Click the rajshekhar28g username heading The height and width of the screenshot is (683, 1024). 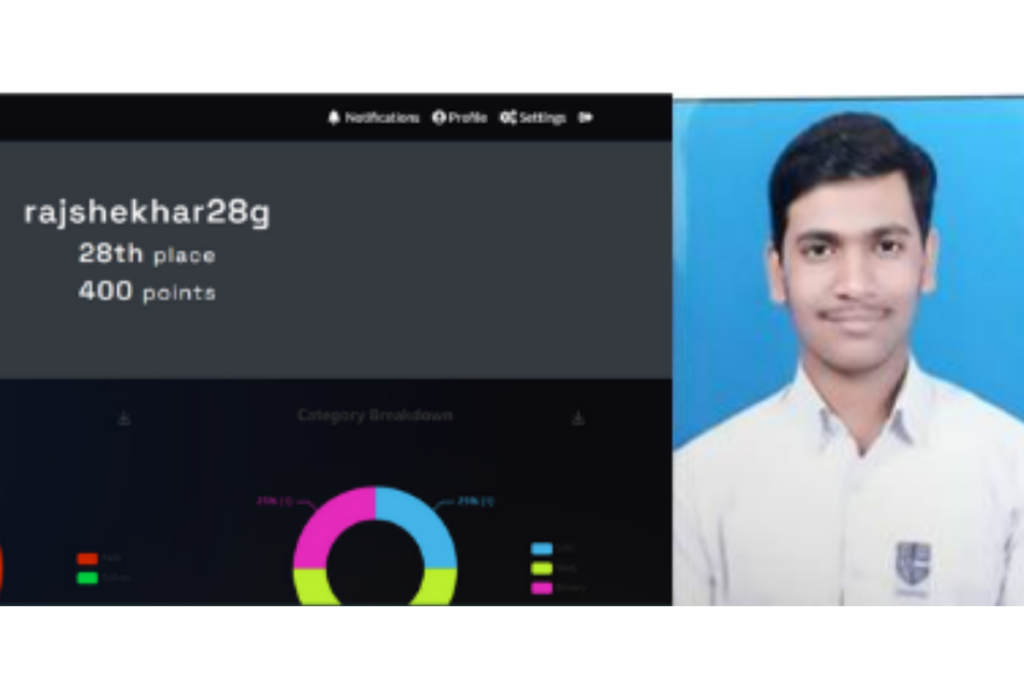[x=147, y=213]
